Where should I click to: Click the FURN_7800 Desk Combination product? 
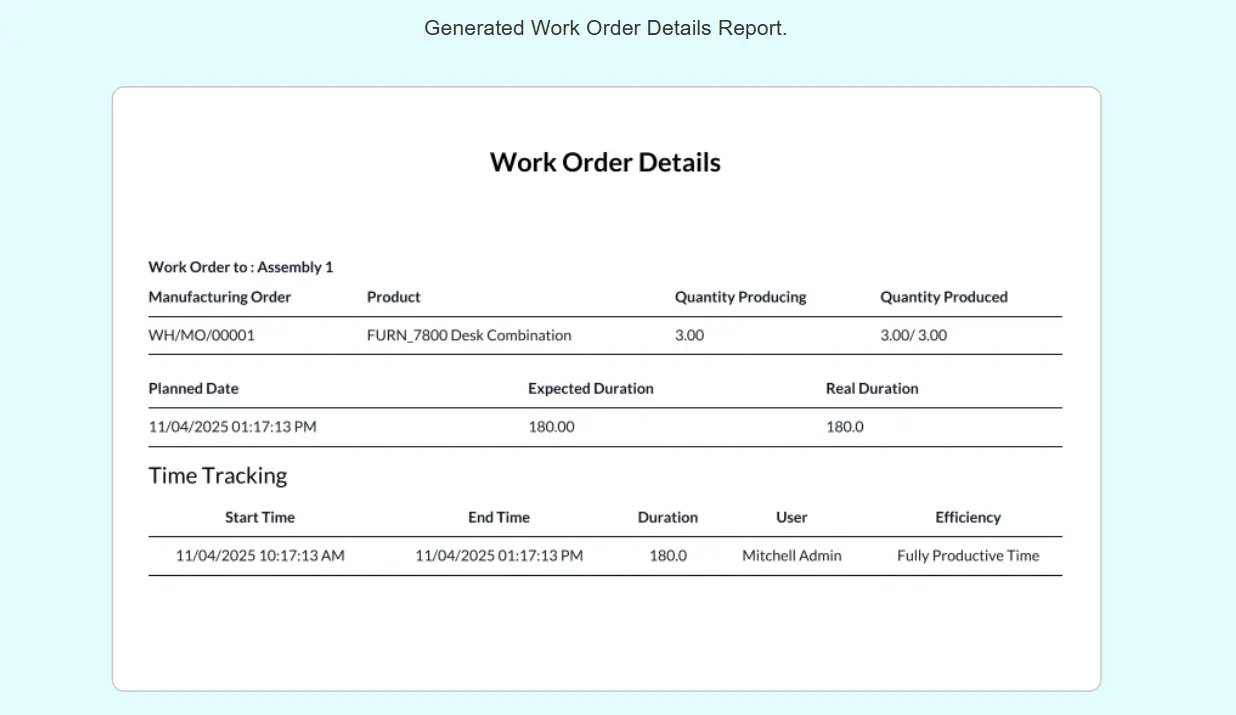469,335
